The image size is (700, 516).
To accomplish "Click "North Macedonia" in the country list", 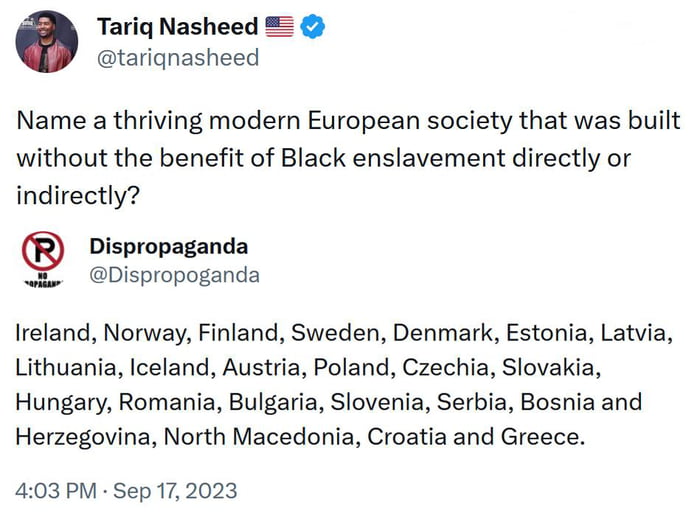I will pyautogui.click(x=246, y=437).
